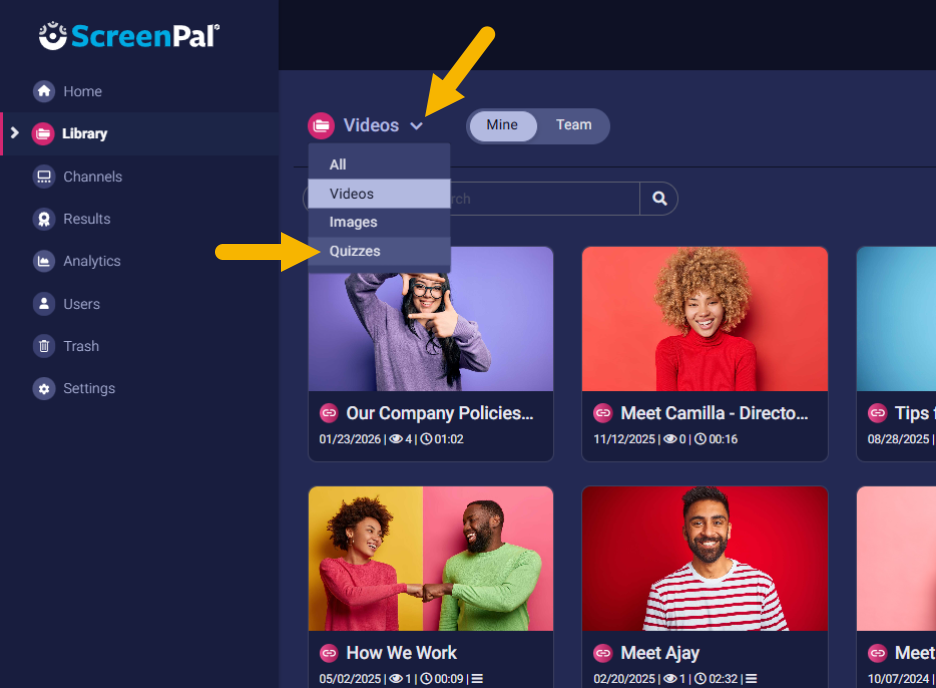
Task: Switch to the Mine toggle
Action: [x=502, y=126]
